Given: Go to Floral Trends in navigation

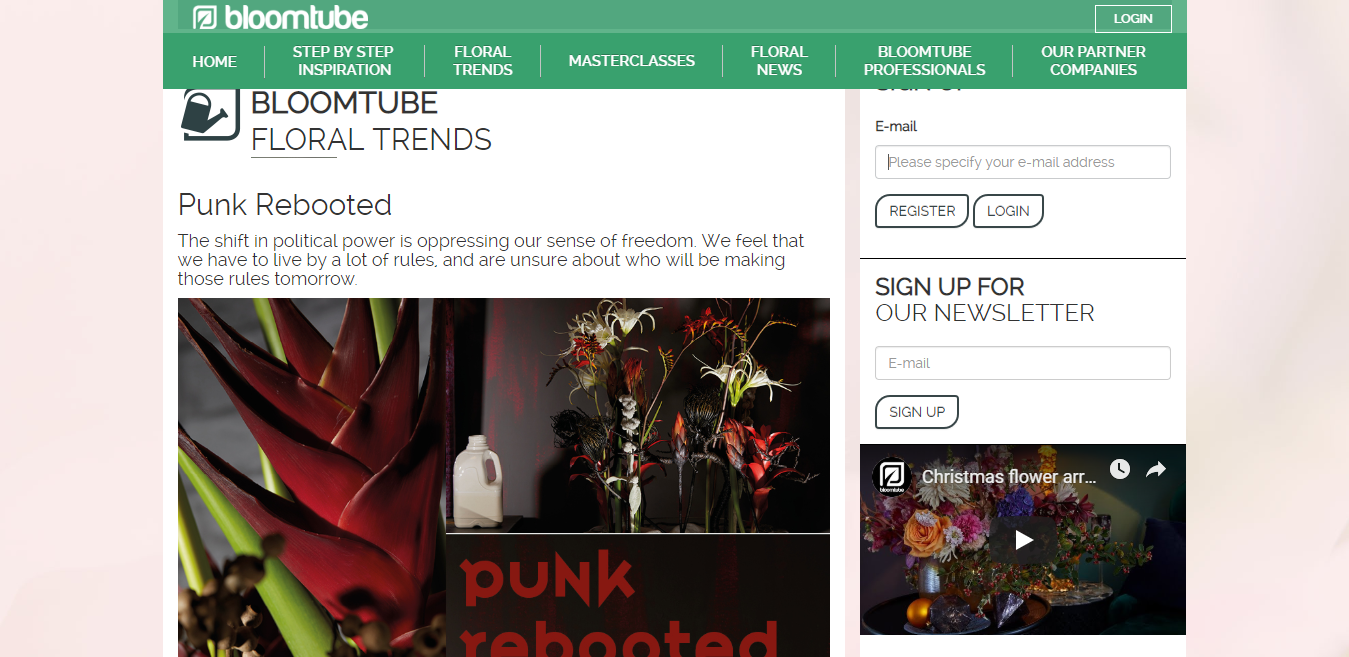Looking at the screenshot, I should (x=483, y=61).
